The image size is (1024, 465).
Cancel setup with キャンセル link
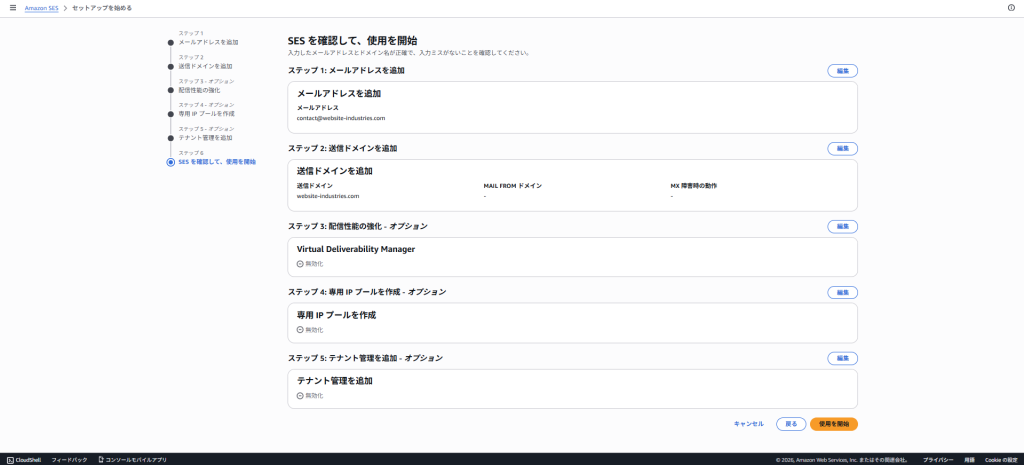pyautogui.click(x=748, y=424)
